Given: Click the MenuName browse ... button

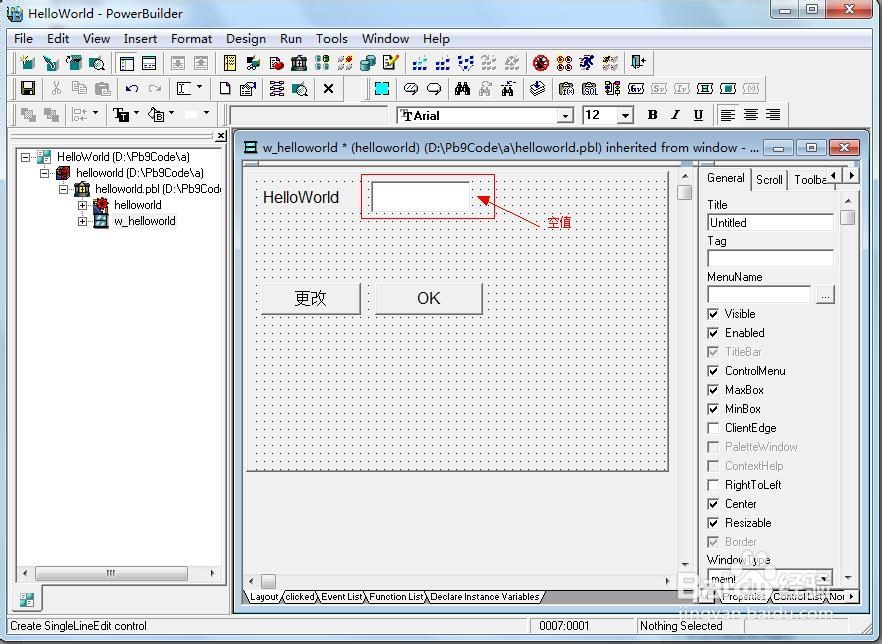Looking at the screenshot, I should tap(825, 295).
